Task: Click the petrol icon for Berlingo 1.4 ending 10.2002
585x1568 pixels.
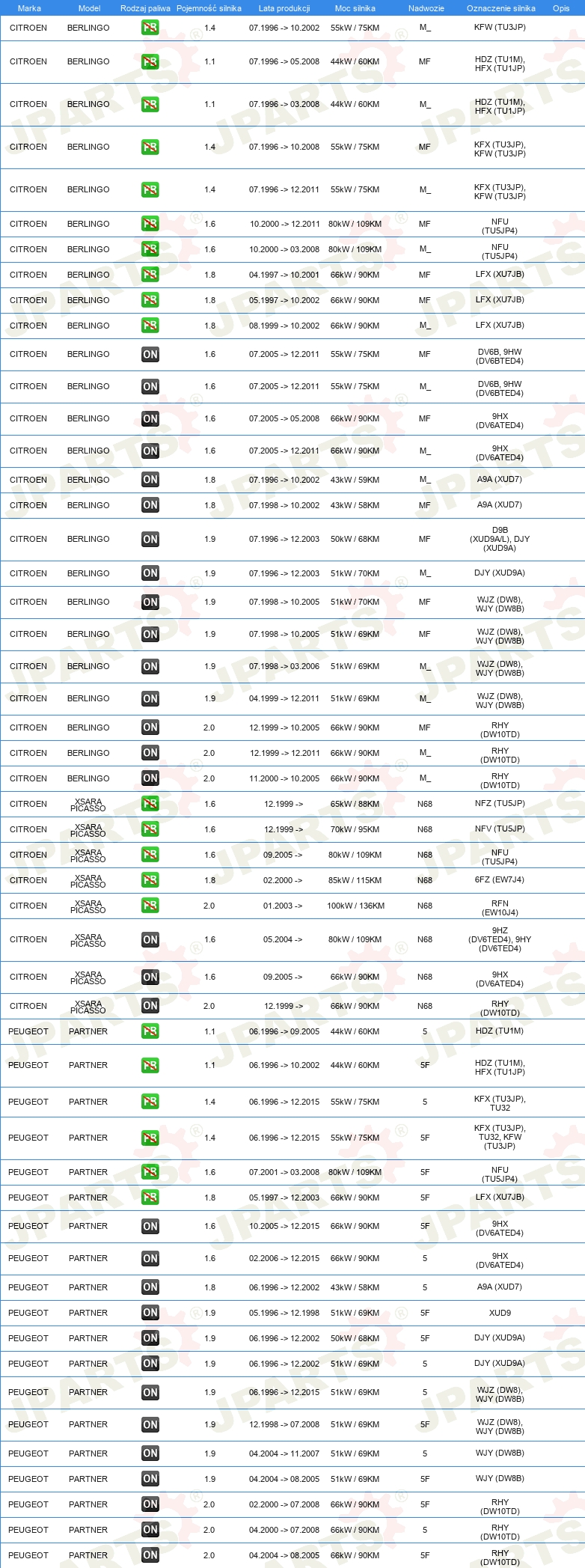Action: tap(150, 28)
